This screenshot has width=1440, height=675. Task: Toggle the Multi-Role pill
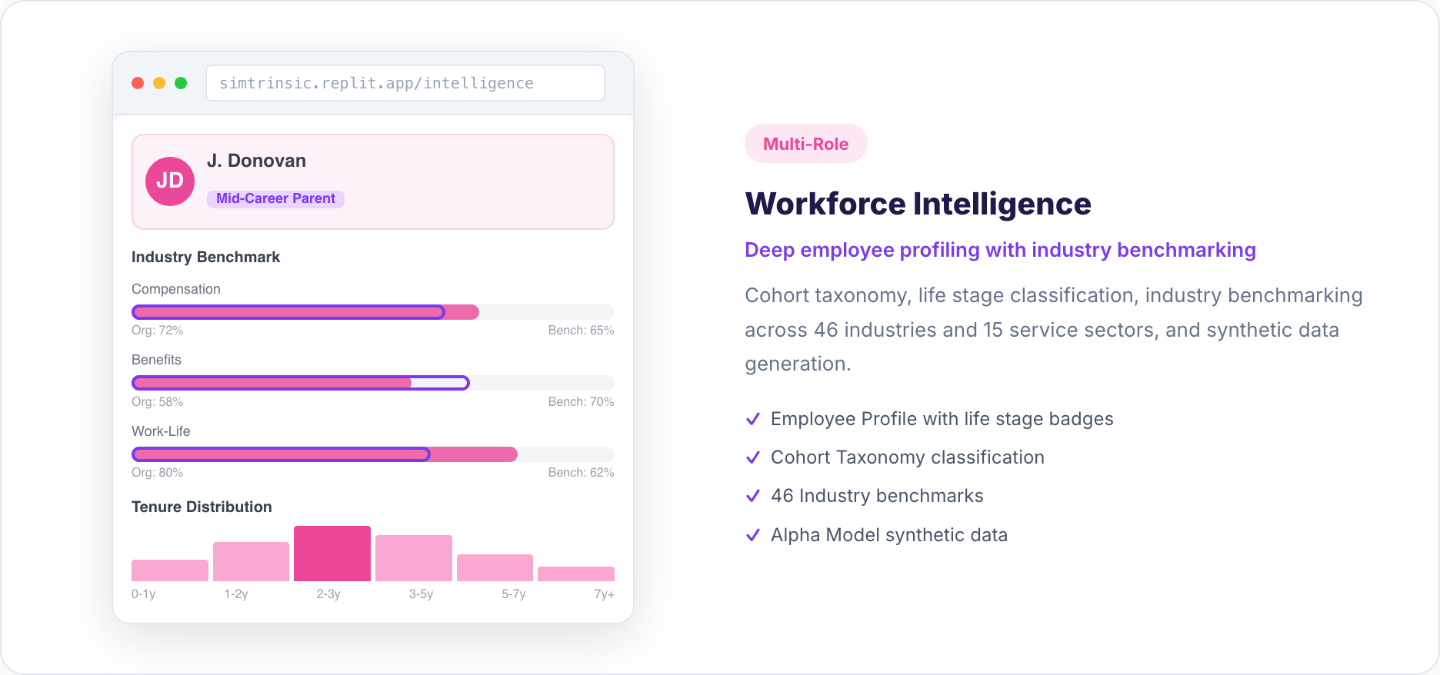pyautogui.click(x=806, y=143)
